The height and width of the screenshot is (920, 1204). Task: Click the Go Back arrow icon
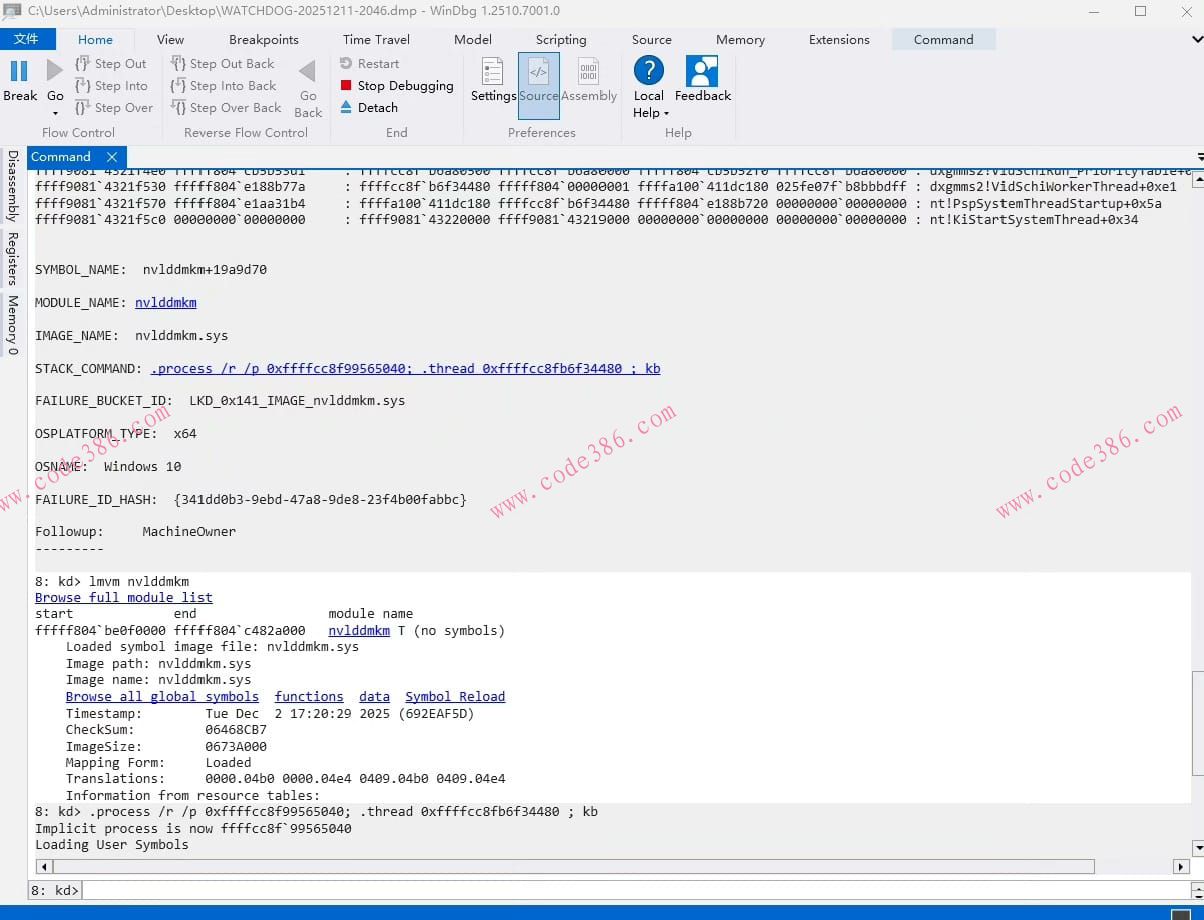(308, 71)
